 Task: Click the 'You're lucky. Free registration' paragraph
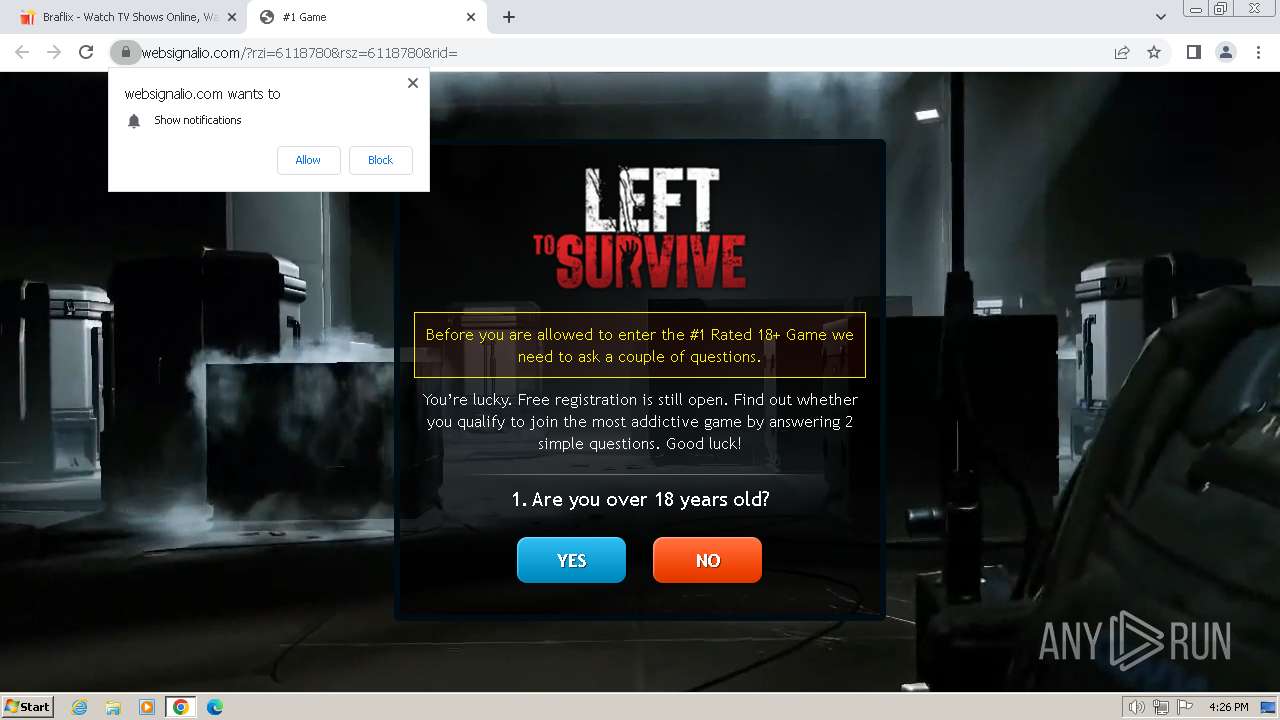[640, 421]
